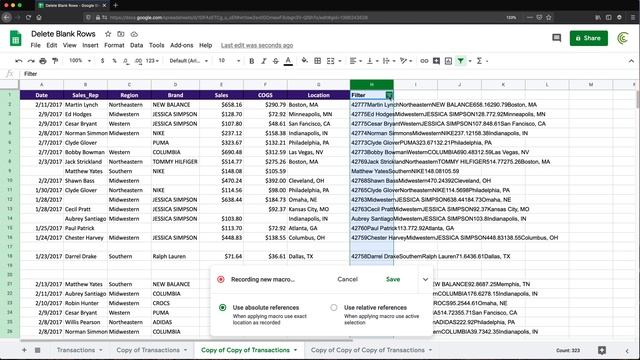The image size is (640, 360).
Task: Select Use absolute references
Action: point(222,307)
